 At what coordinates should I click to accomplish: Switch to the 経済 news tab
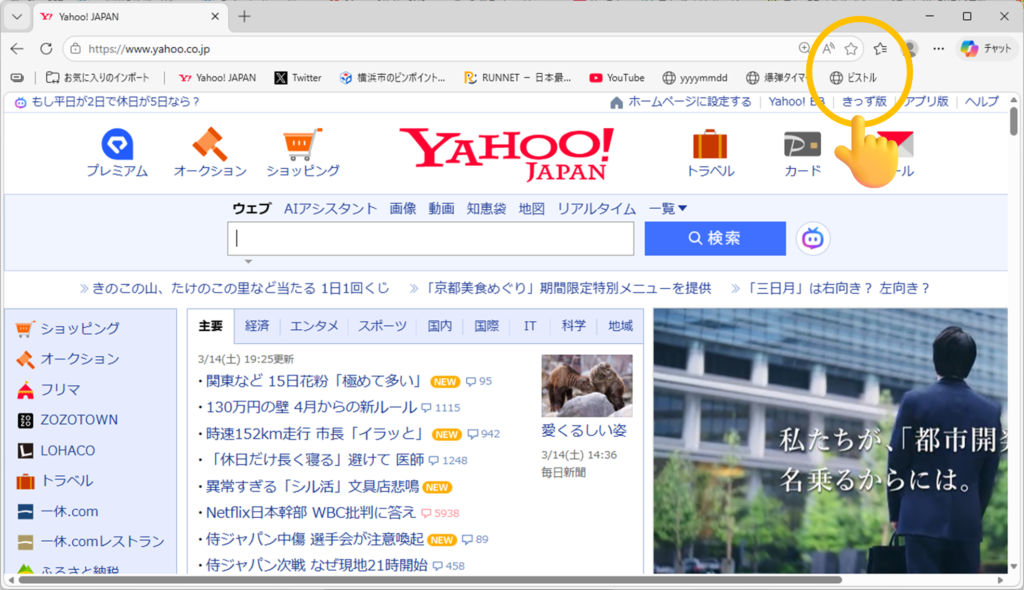257,326
